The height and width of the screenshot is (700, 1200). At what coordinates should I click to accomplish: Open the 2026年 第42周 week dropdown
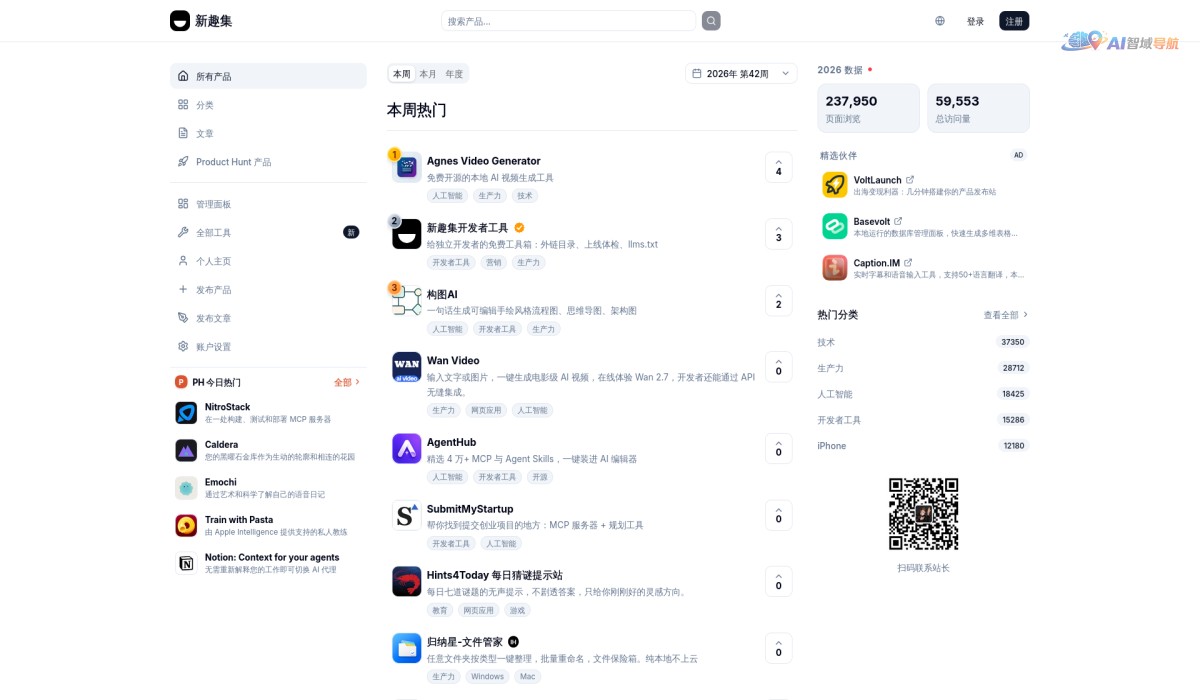coord(741,73)
